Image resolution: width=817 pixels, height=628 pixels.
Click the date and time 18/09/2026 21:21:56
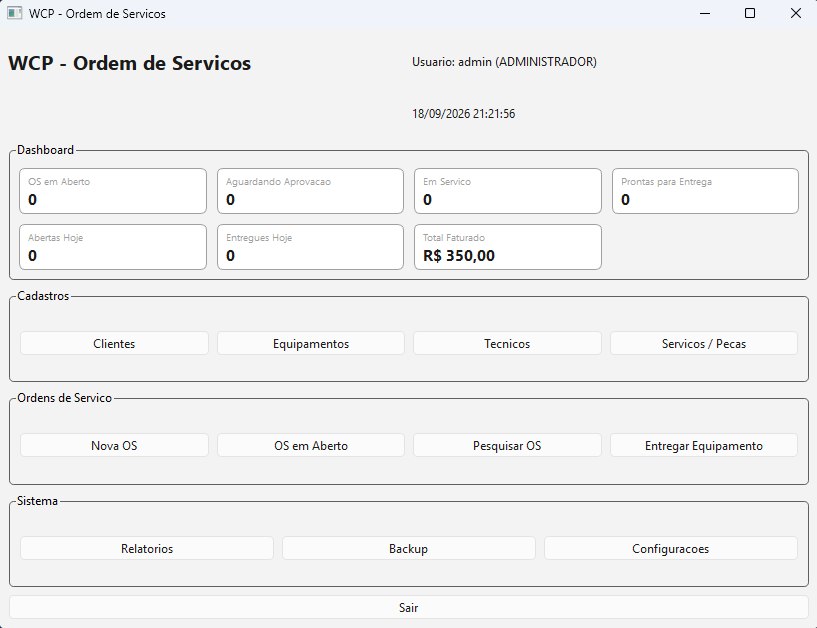click(464, 114)
